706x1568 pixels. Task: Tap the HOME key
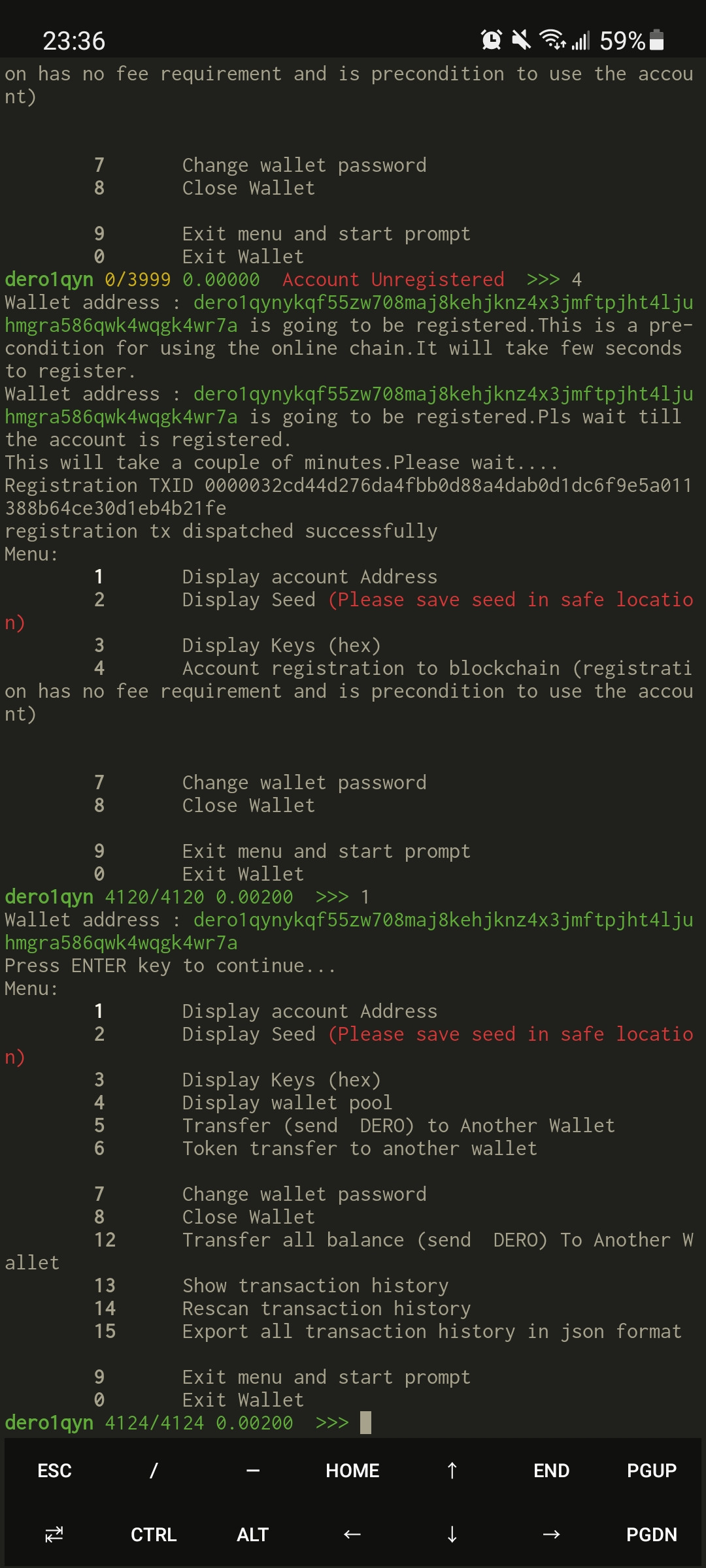352,1471
